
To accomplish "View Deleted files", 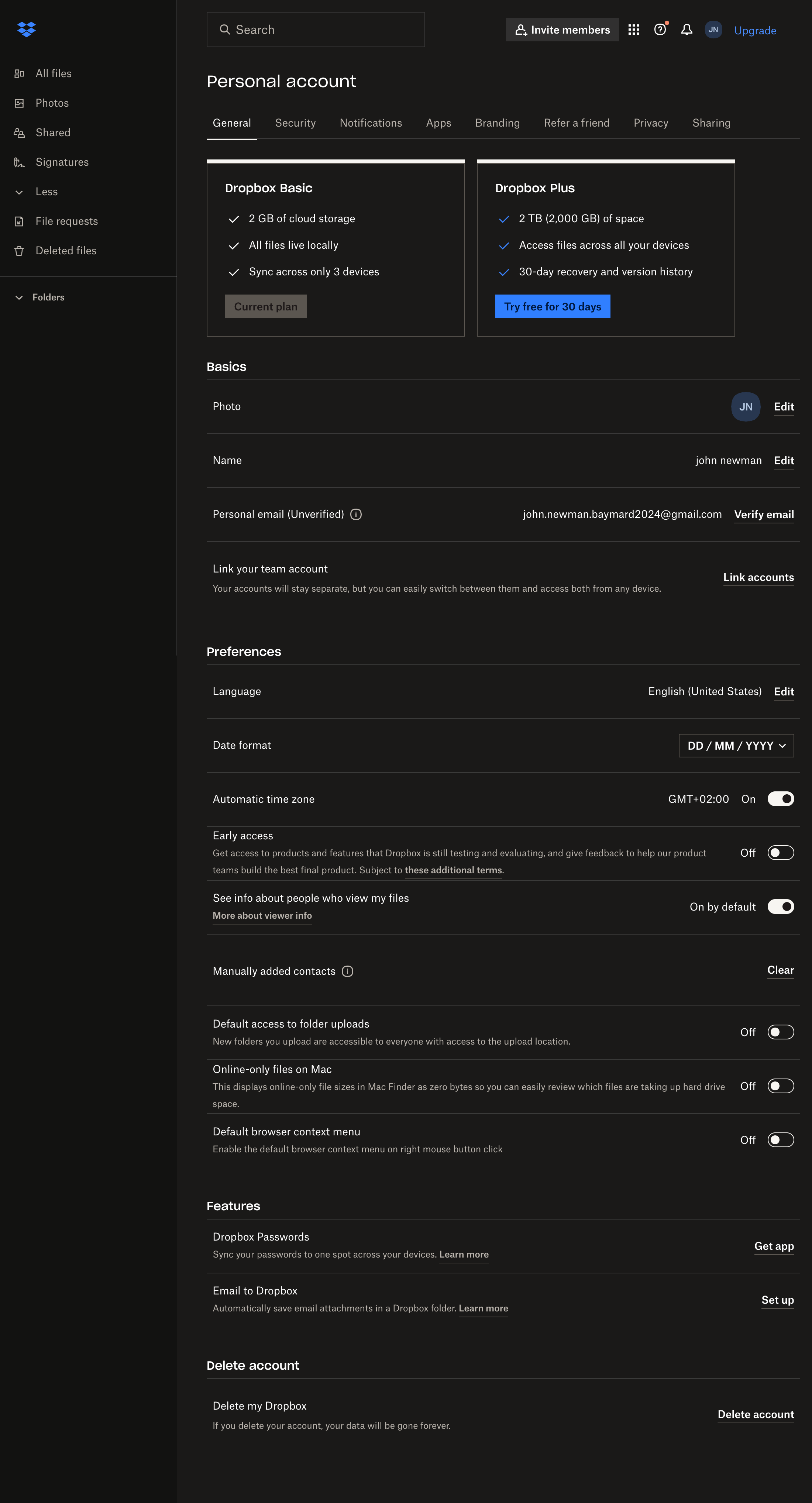I will (x=65, y=250).
